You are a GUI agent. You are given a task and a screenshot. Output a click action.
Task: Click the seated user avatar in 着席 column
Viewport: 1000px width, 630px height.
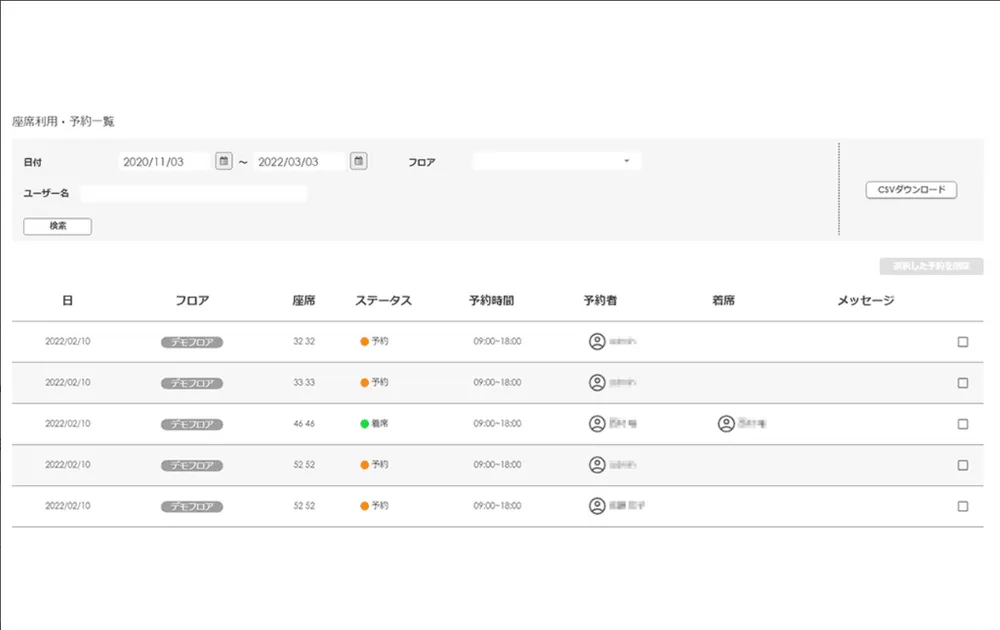tap(726, 424)
